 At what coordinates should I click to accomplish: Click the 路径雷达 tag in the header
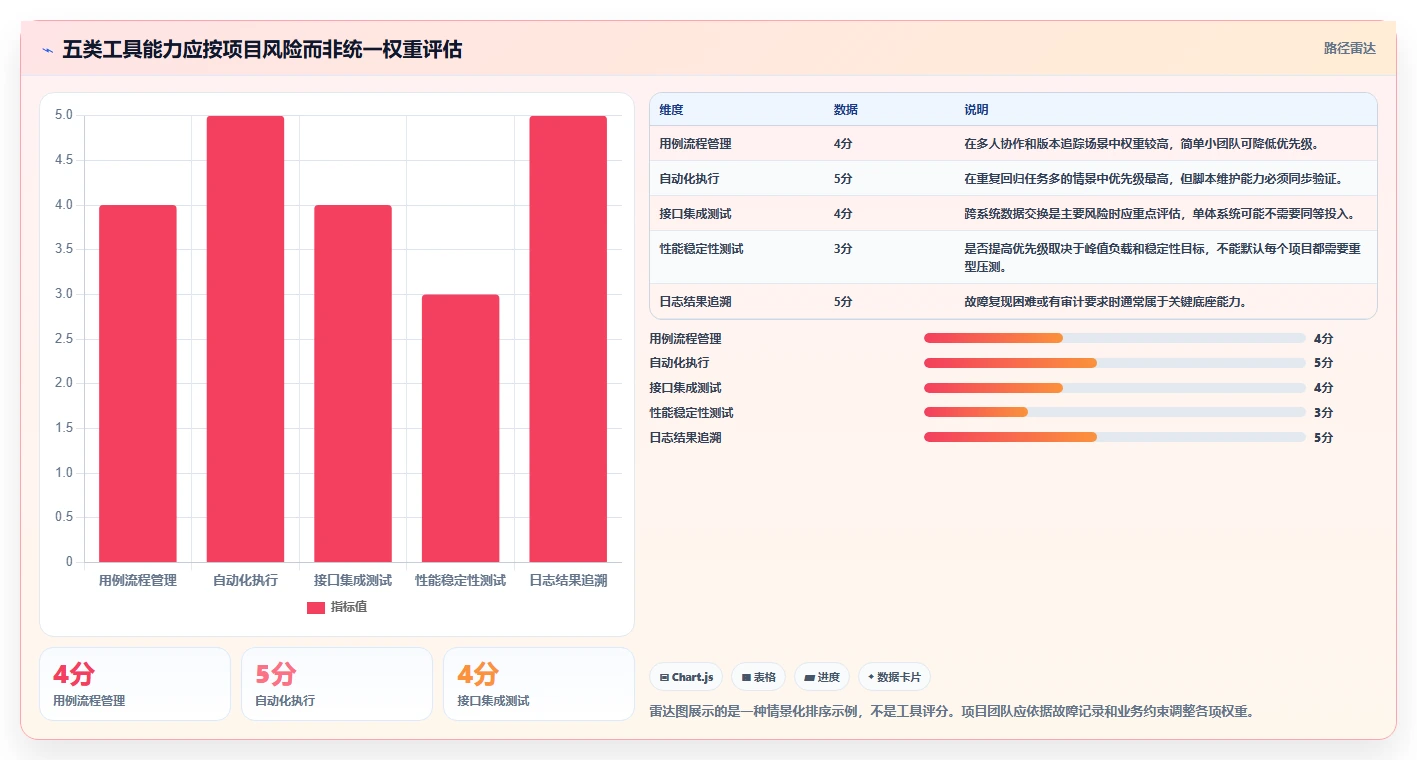[x=1350, y=48]
